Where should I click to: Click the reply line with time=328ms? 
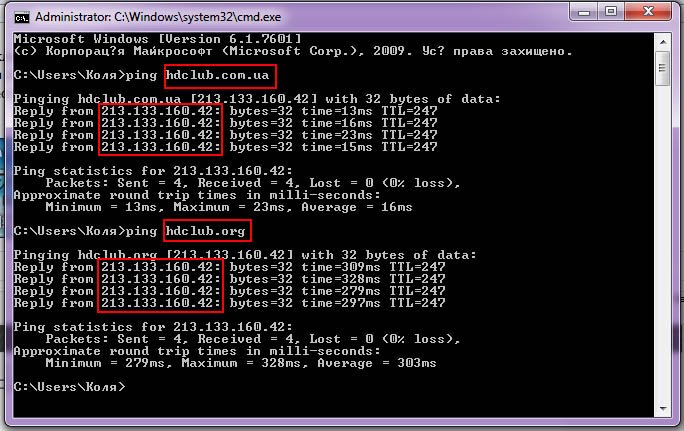[x=229, y=279]
